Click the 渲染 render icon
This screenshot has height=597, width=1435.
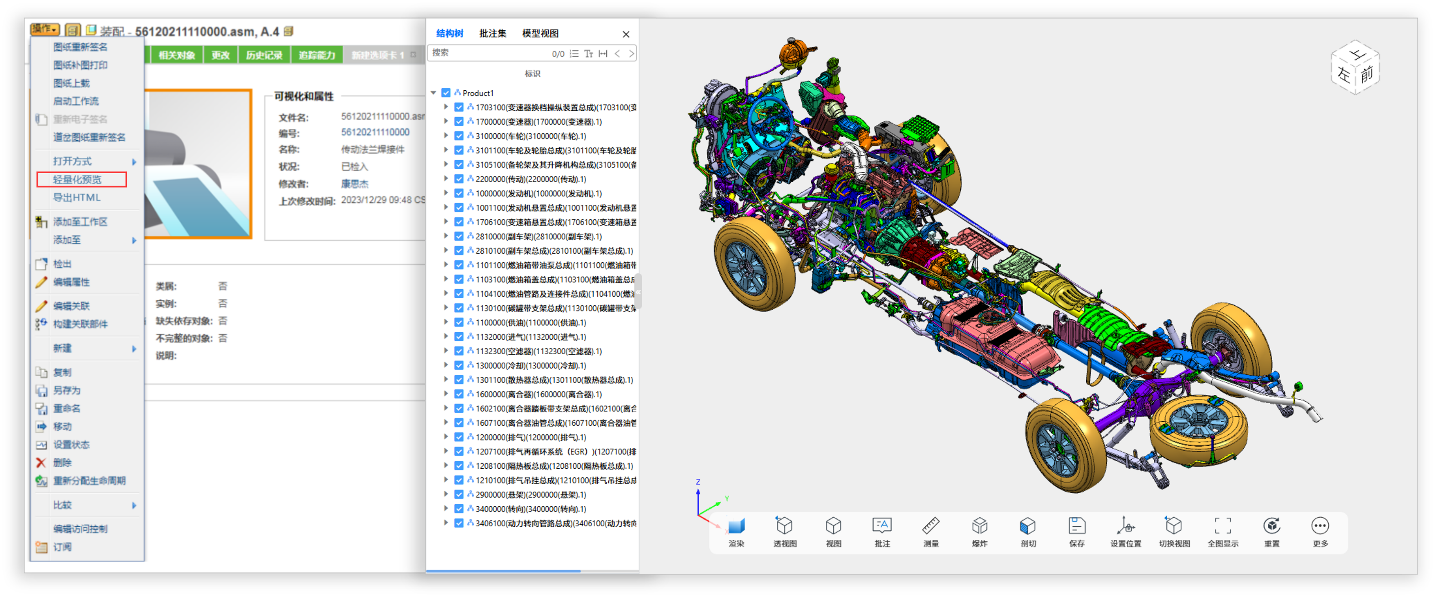point(736,527)
